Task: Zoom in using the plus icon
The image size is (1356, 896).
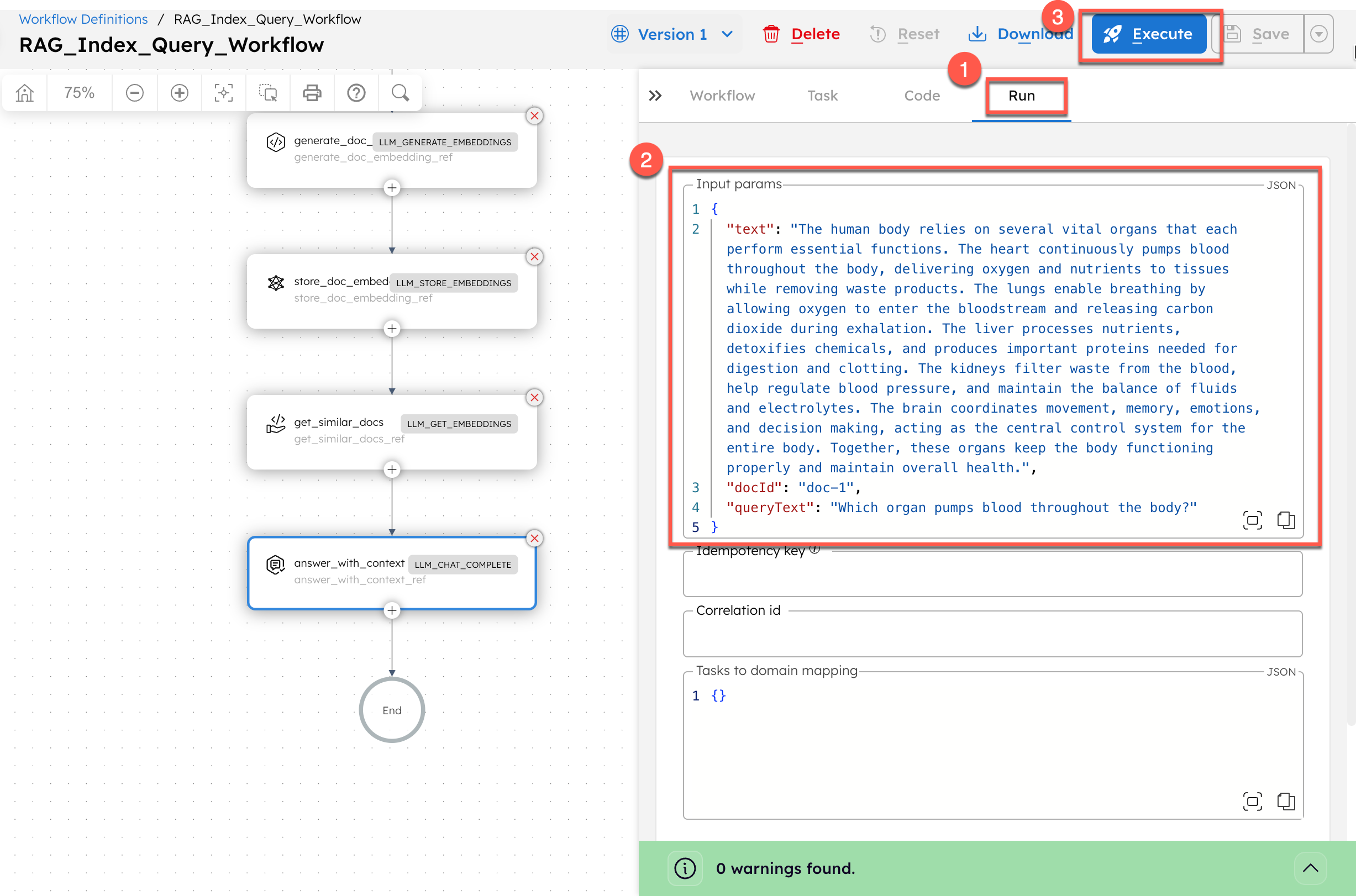Action: click(179, 92)
